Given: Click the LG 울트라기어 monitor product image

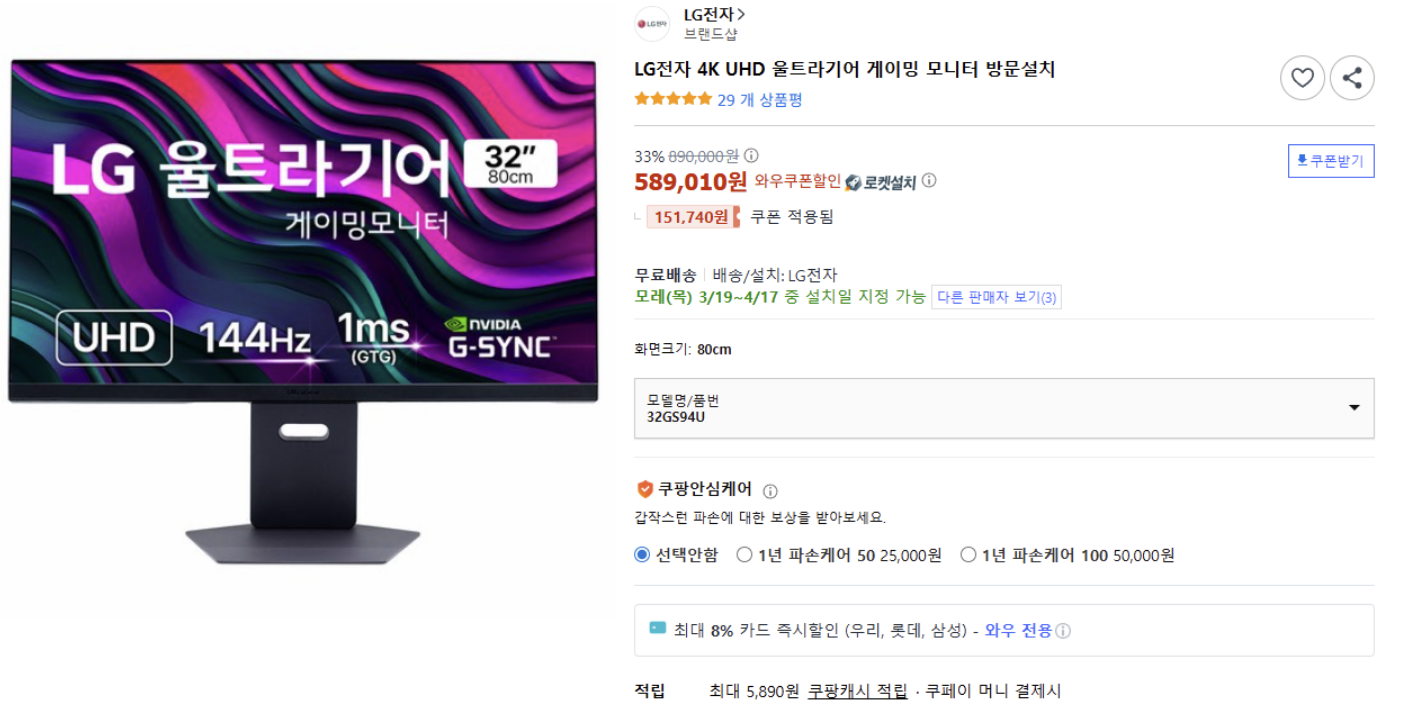Looking at the screenshot, I should pyautogui.click(x=303, y=312).
